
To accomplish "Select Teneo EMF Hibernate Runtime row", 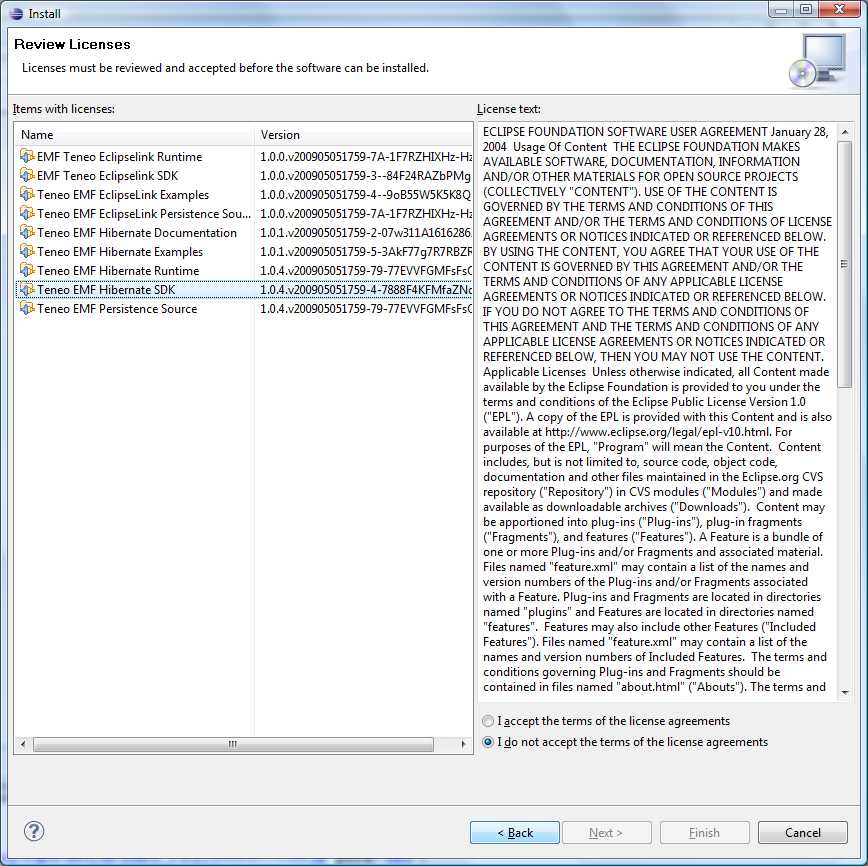I will point(244,270).
